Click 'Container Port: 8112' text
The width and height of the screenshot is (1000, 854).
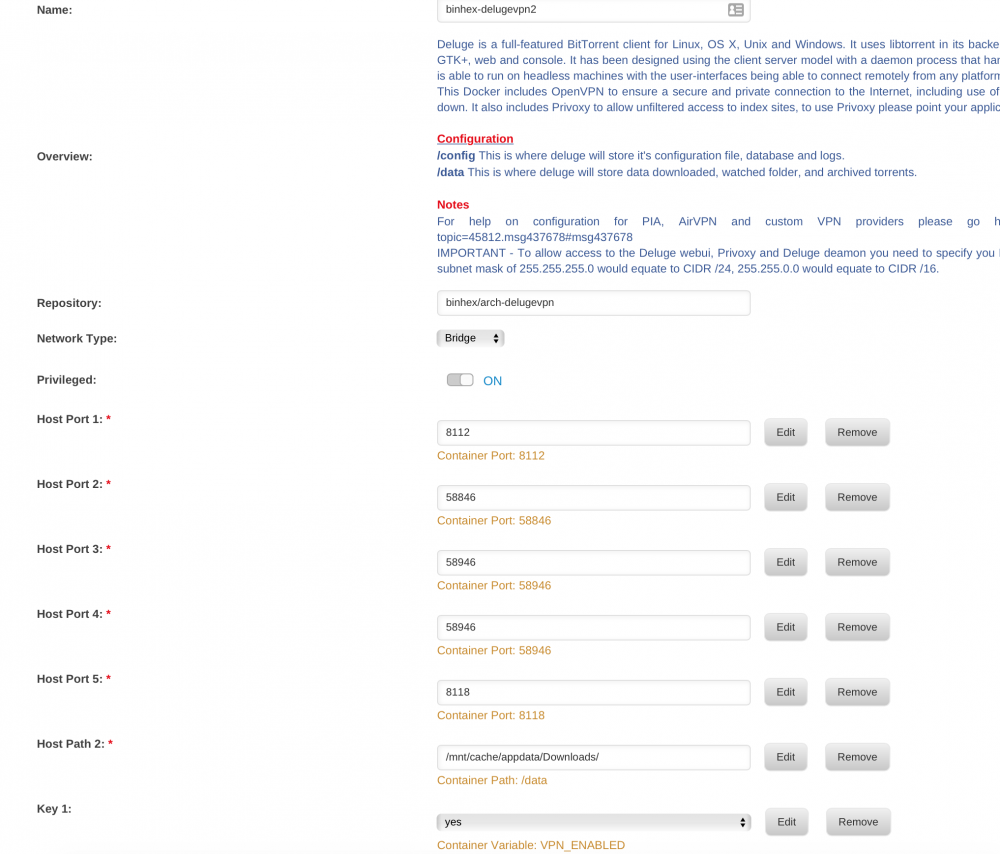click(x=490, y=456)
